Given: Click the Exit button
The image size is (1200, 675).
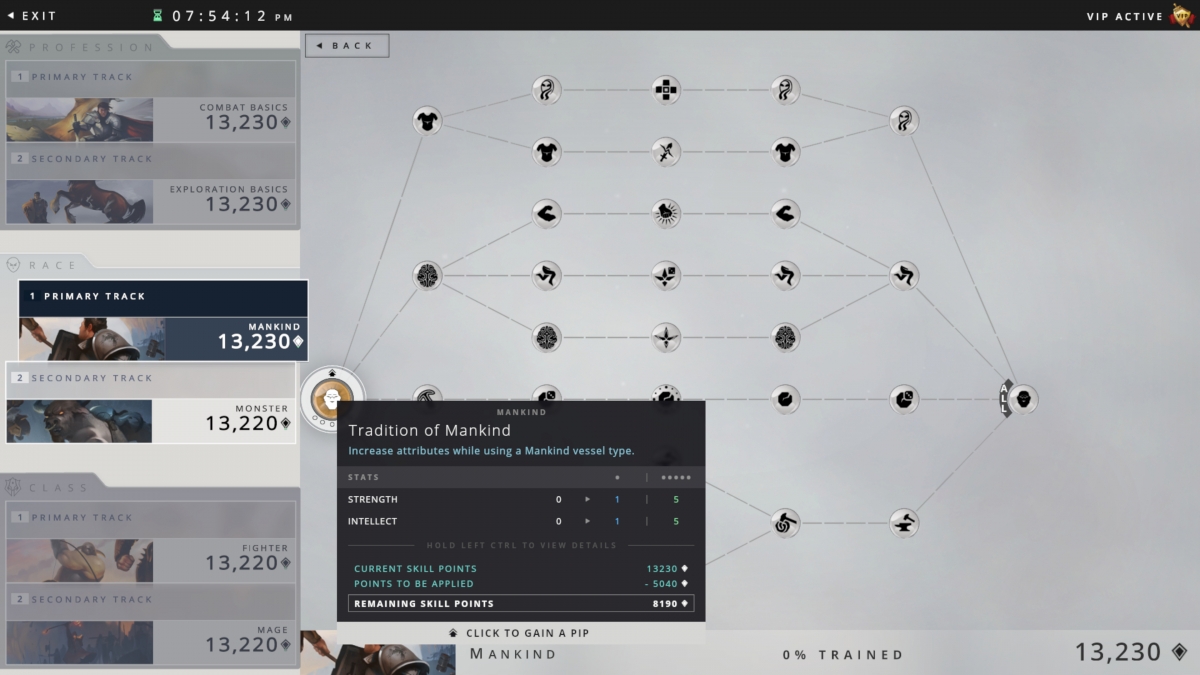Looking at the screenshot, I should [32, 16].
